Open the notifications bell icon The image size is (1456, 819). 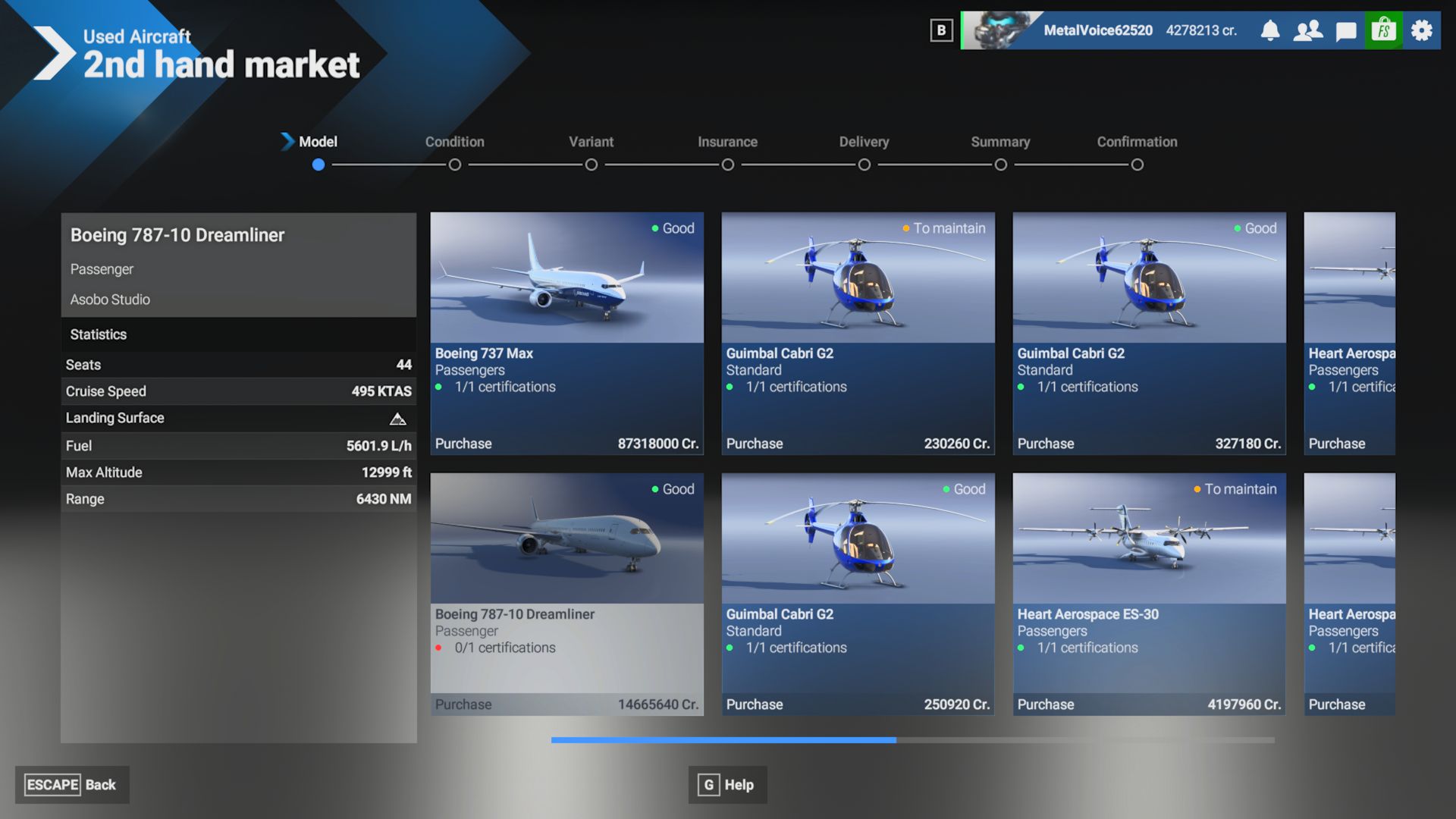(1270, 30)
